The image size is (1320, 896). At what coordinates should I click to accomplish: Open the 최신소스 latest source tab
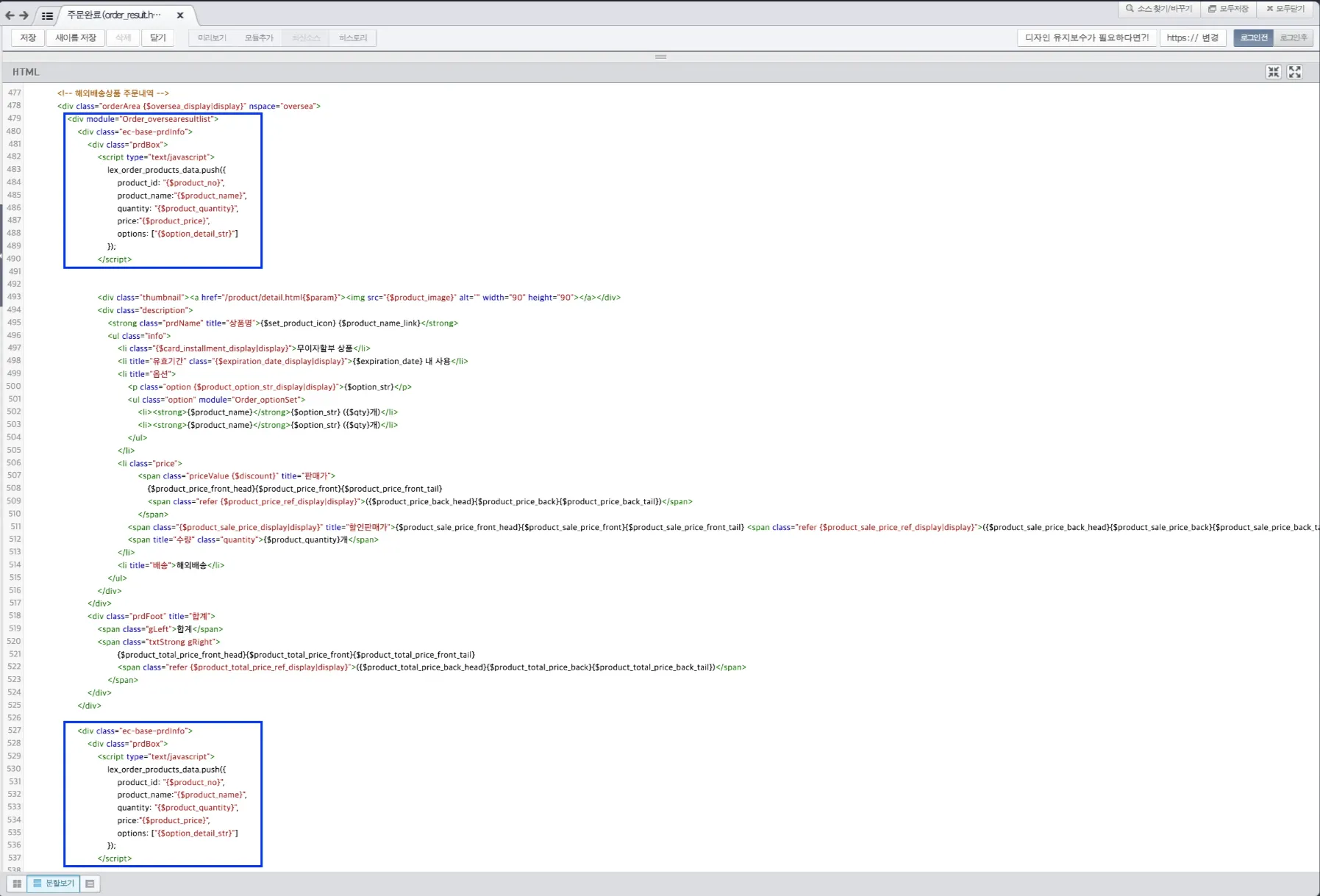coord(306,37)
